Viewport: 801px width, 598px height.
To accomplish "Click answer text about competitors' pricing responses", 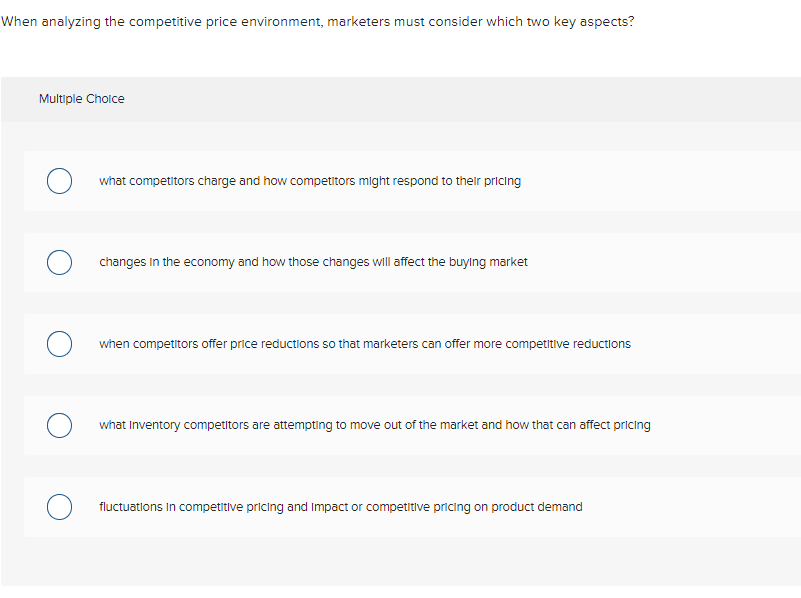I will point(310,181).
